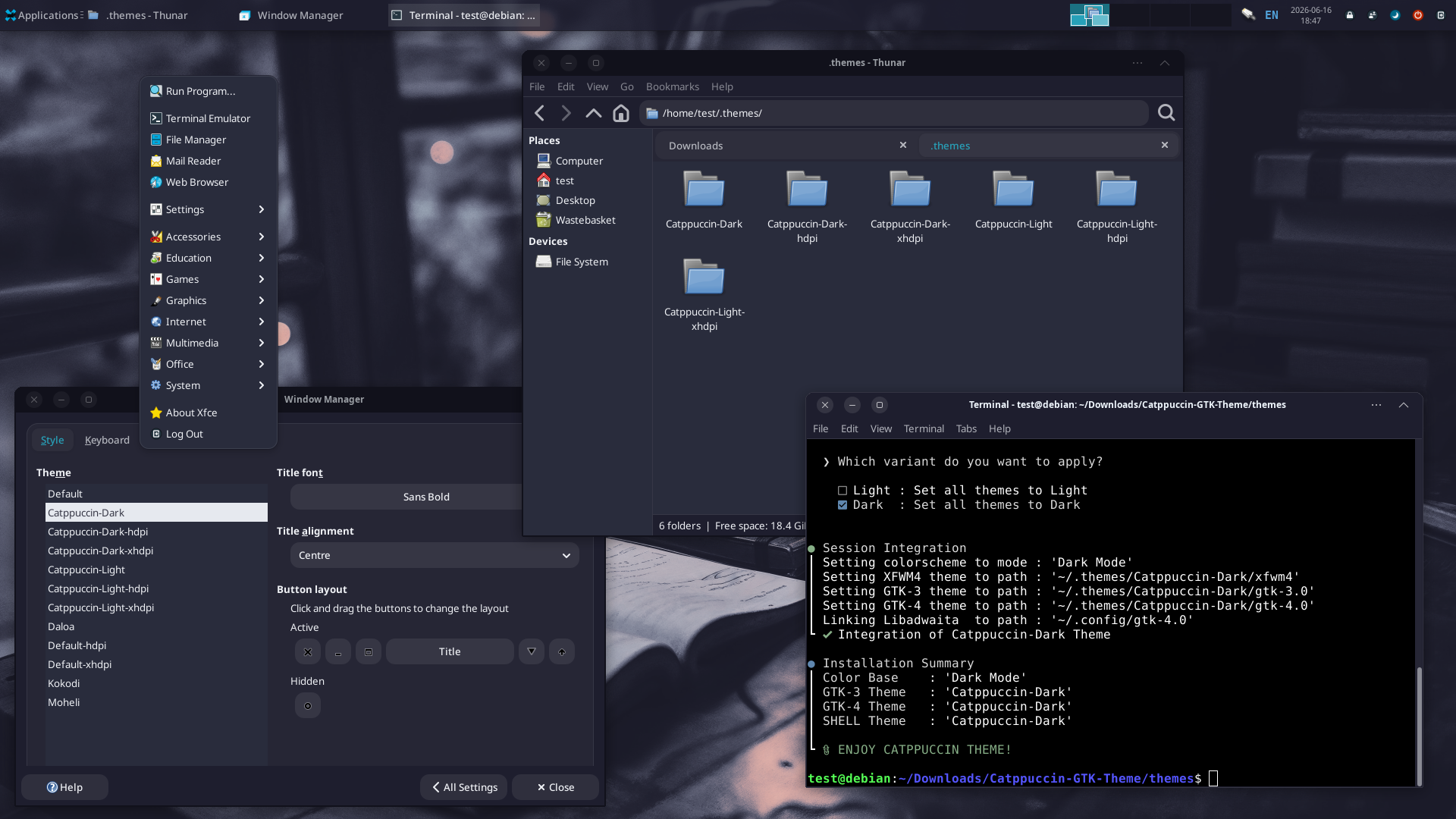Click the Sans Bold title font button
This screenshot has height=819, width=1456.
tap(406, 497)
